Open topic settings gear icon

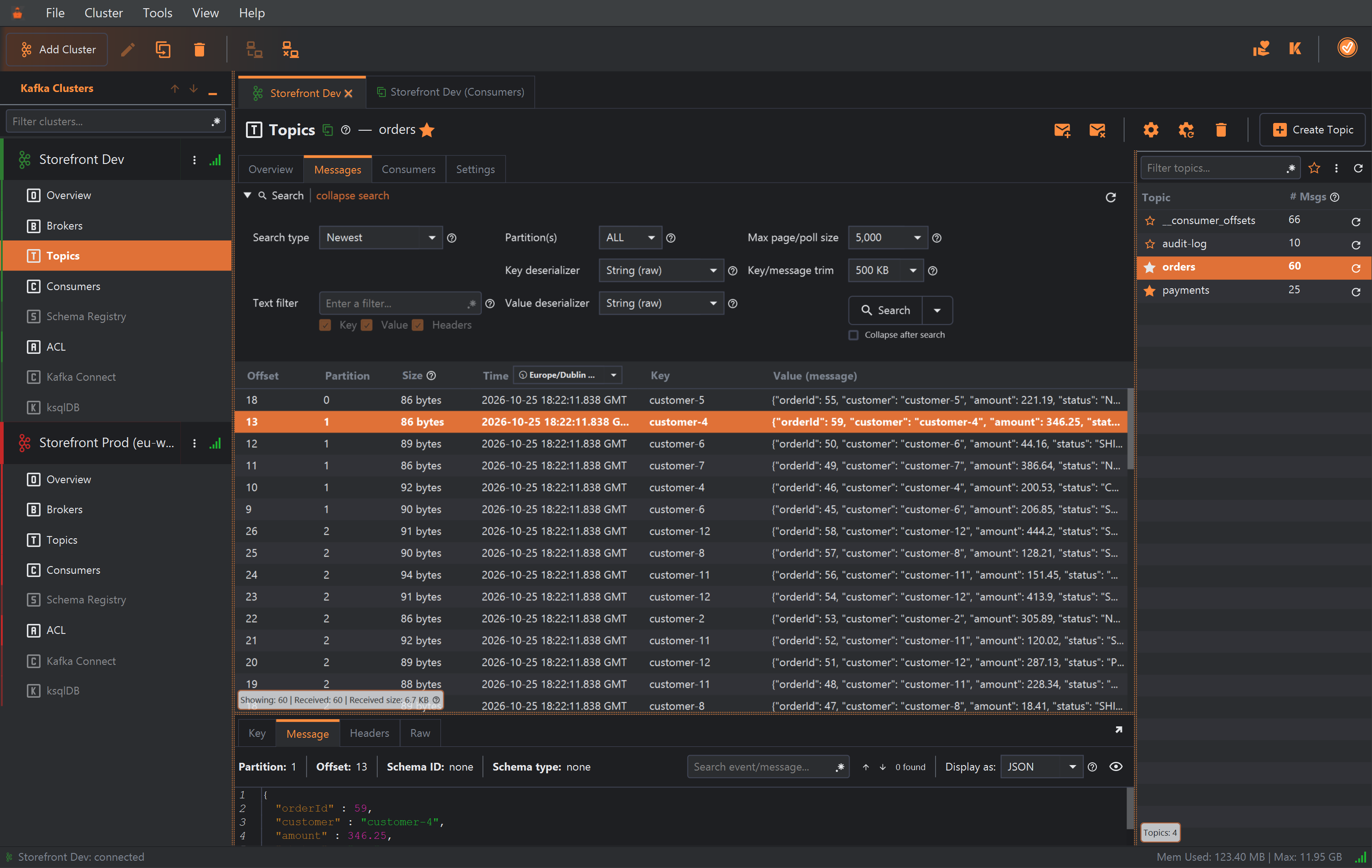pyautogui.click(x=1151, y=130)
